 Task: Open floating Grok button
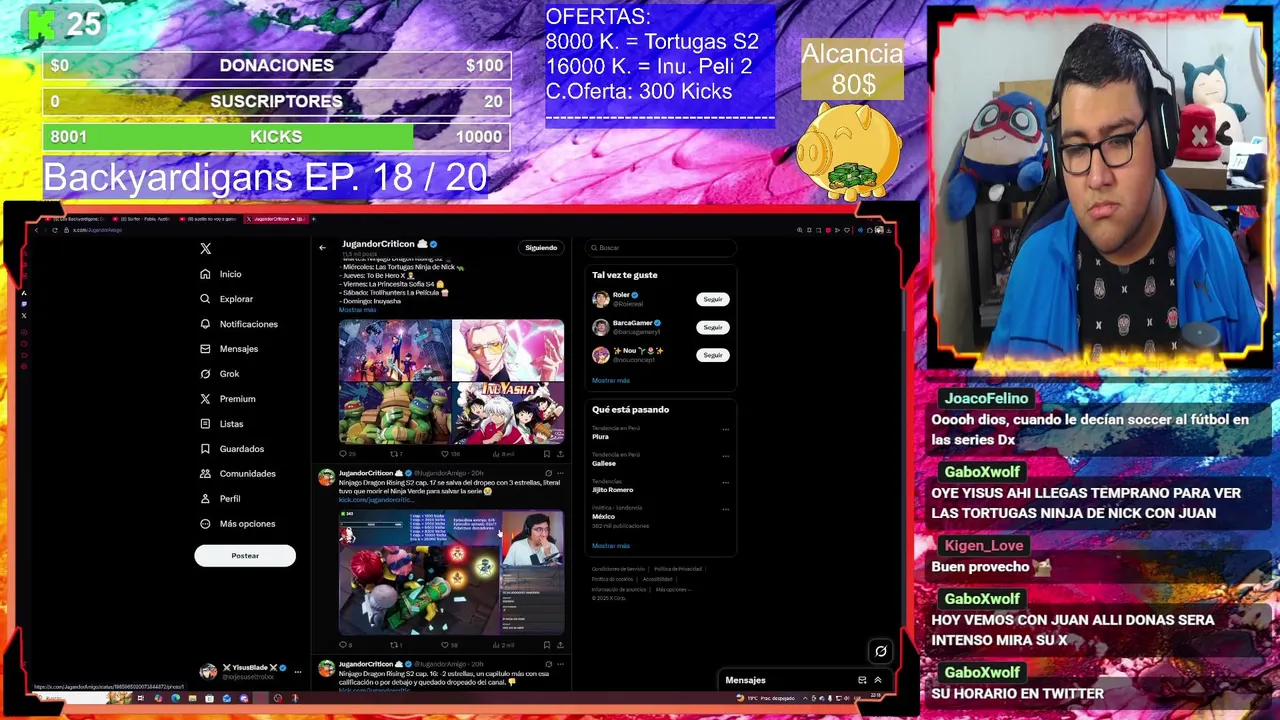(x=881, y=652)
